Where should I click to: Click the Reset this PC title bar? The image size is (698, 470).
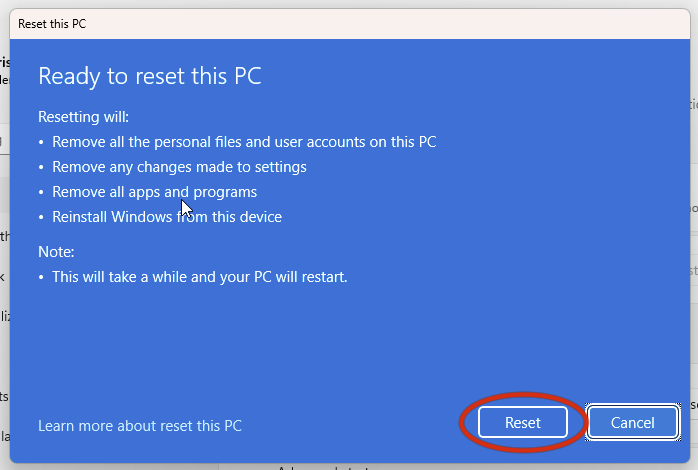click(350, 24)
